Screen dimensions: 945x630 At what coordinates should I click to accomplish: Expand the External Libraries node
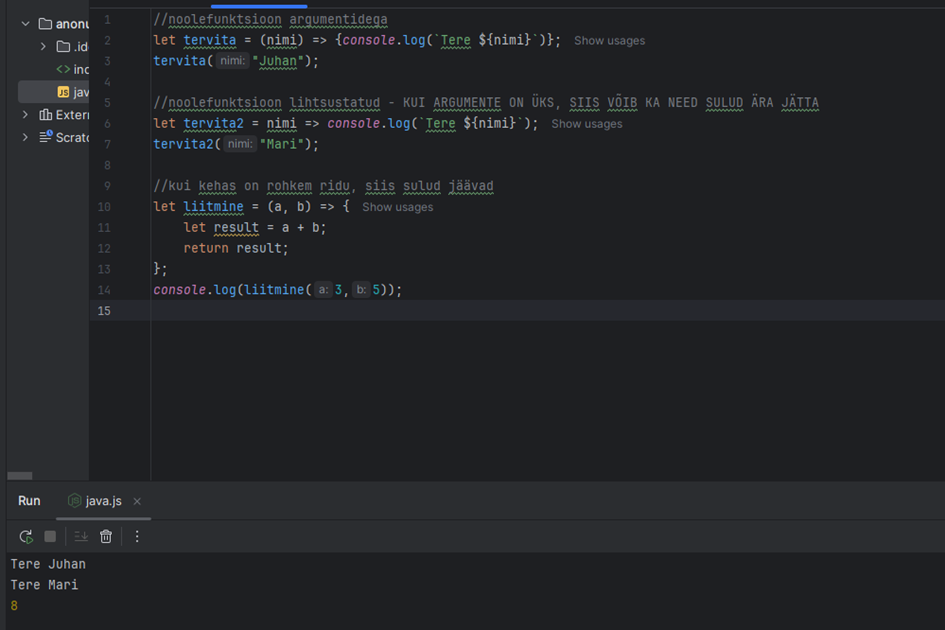(x=25, y=115)
